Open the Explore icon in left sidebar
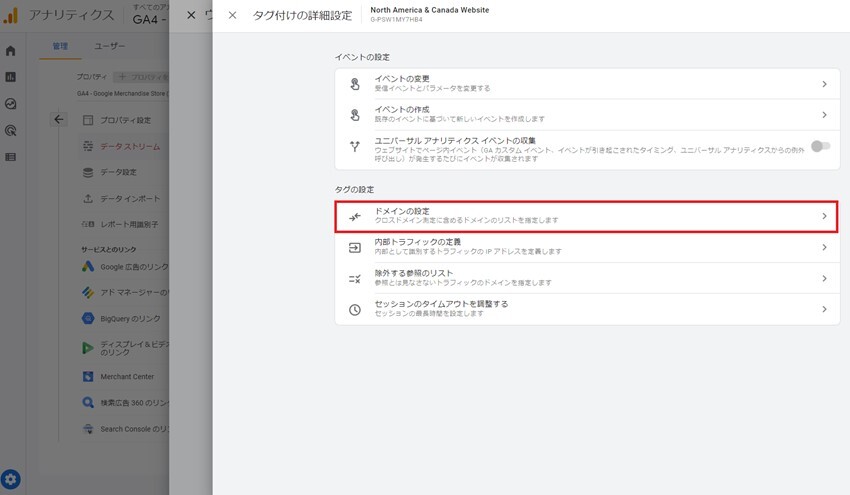 coord(11,103)
